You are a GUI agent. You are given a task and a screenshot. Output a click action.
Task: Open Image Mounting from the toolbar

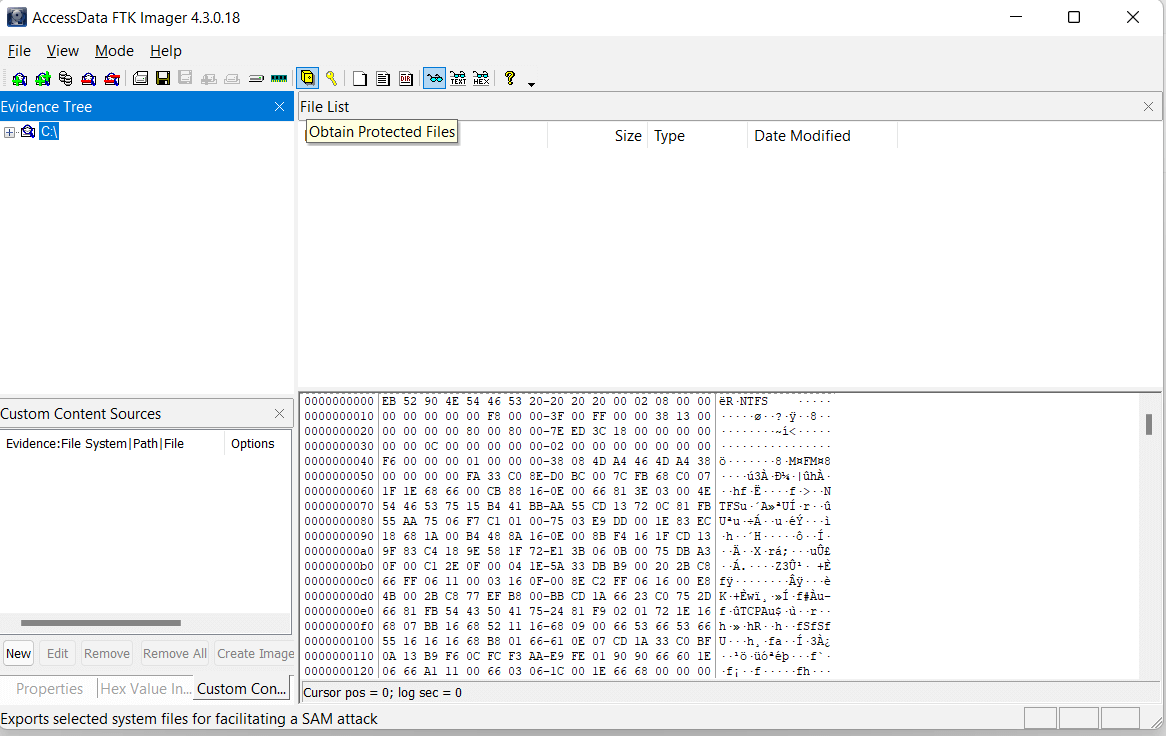tap(65, 78)
